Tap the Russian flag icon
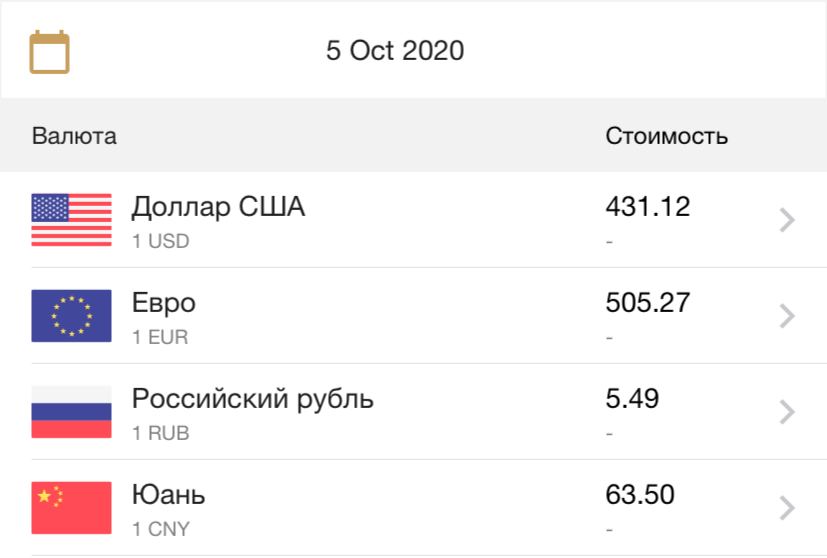The width and height of the screenshot is (827, 558). (x=71, y=412)
